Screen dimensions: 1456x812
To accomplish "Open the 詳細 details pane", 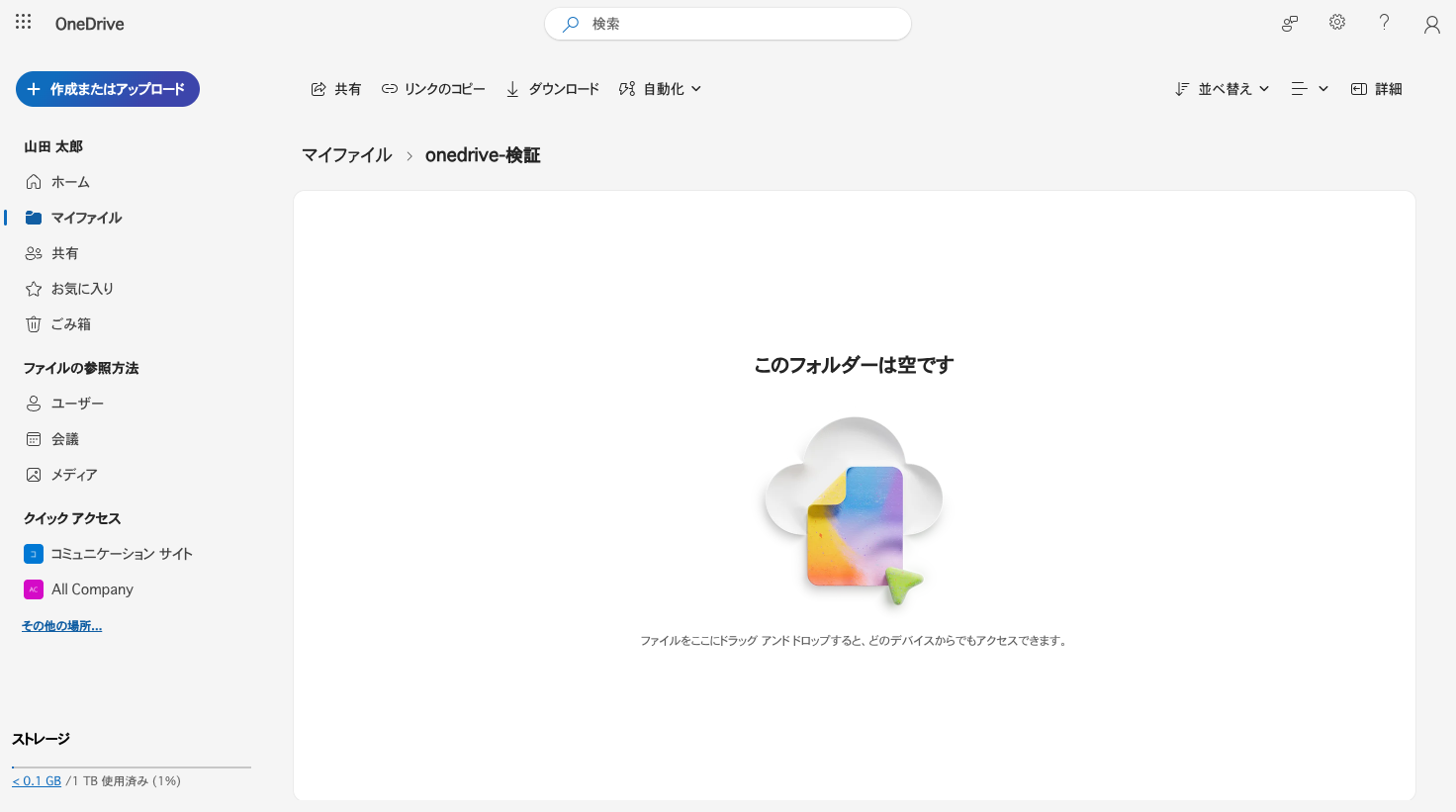I will 1376,89.
